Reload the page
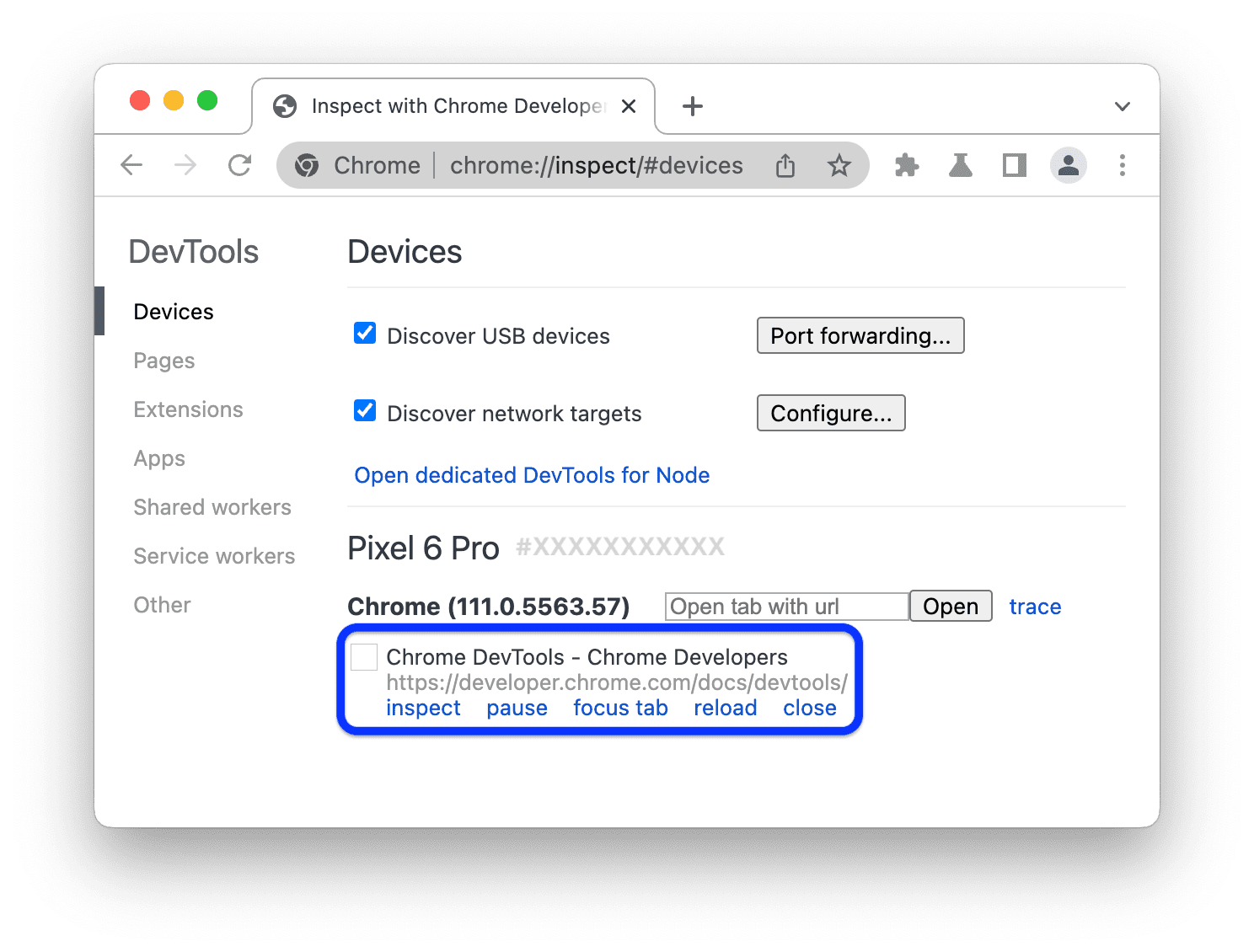 tap(239, 165)
